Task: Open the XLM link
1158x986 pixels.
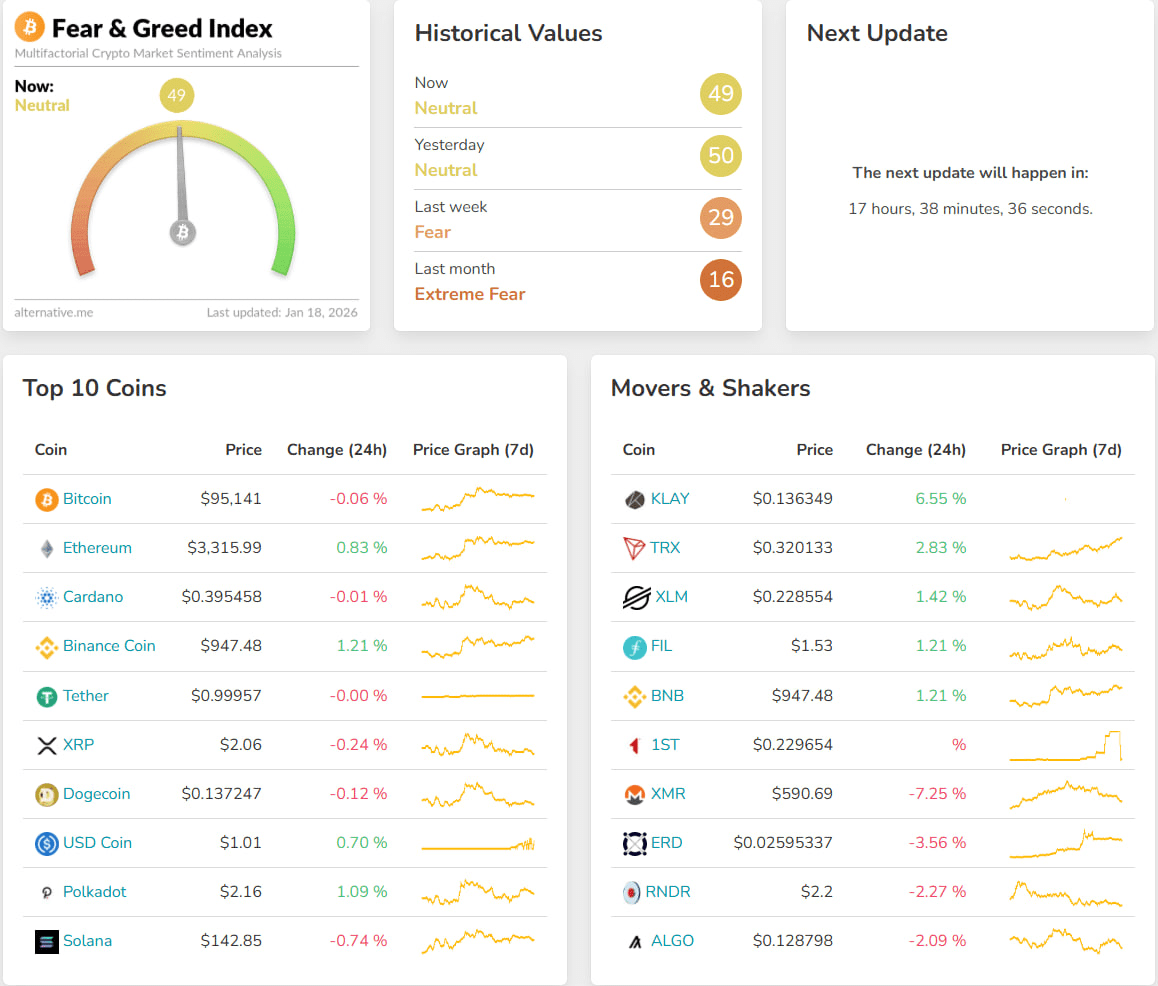Action: click(x=671, y=596)
